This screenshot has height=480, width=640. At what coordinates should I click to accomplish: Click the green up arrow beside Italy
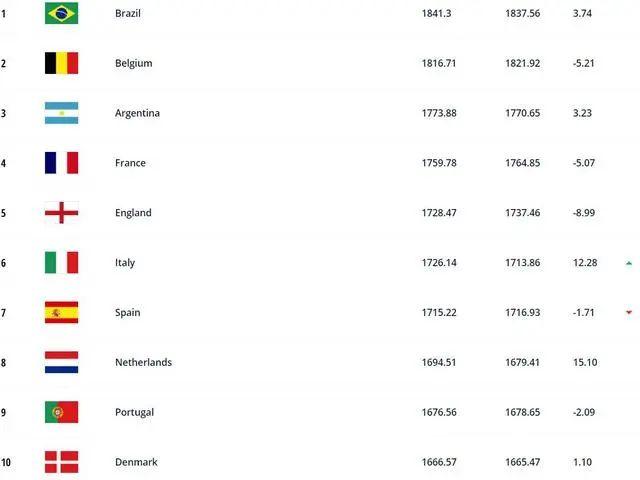(629, 263)
